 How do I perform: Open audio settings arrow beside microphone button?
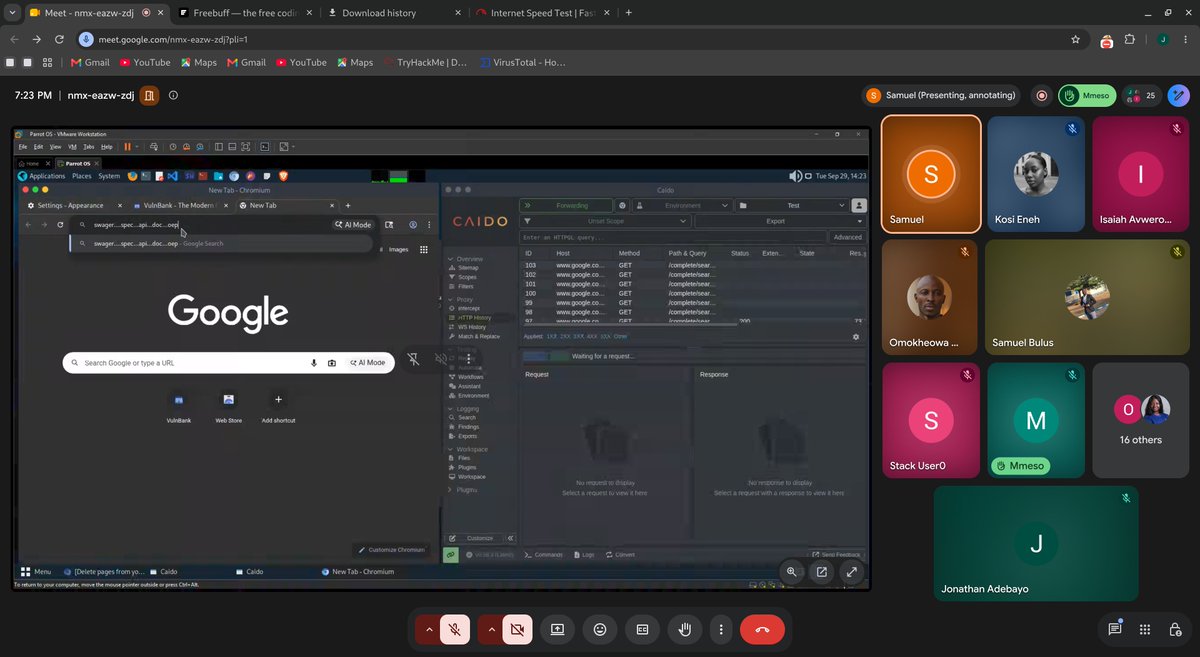(429, 629)
